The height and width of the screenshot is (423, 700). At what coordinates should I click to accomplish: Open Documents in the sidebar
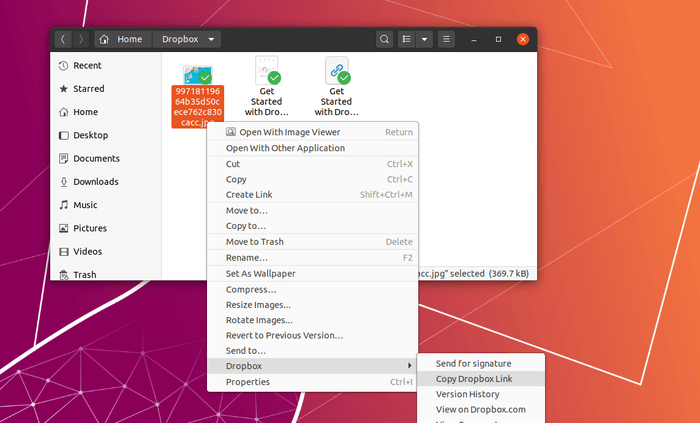[106, 158]
